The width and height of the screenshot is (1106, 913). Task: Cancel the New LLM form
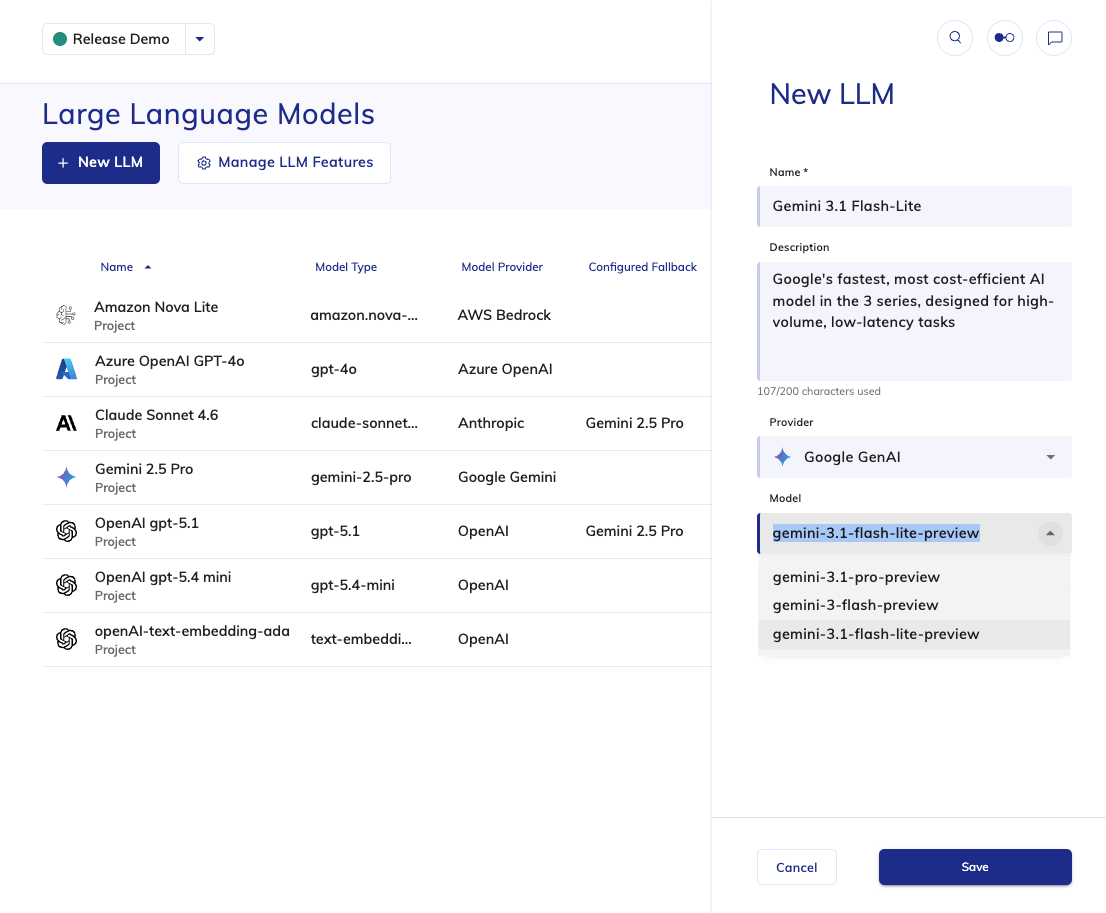point(796,867)
